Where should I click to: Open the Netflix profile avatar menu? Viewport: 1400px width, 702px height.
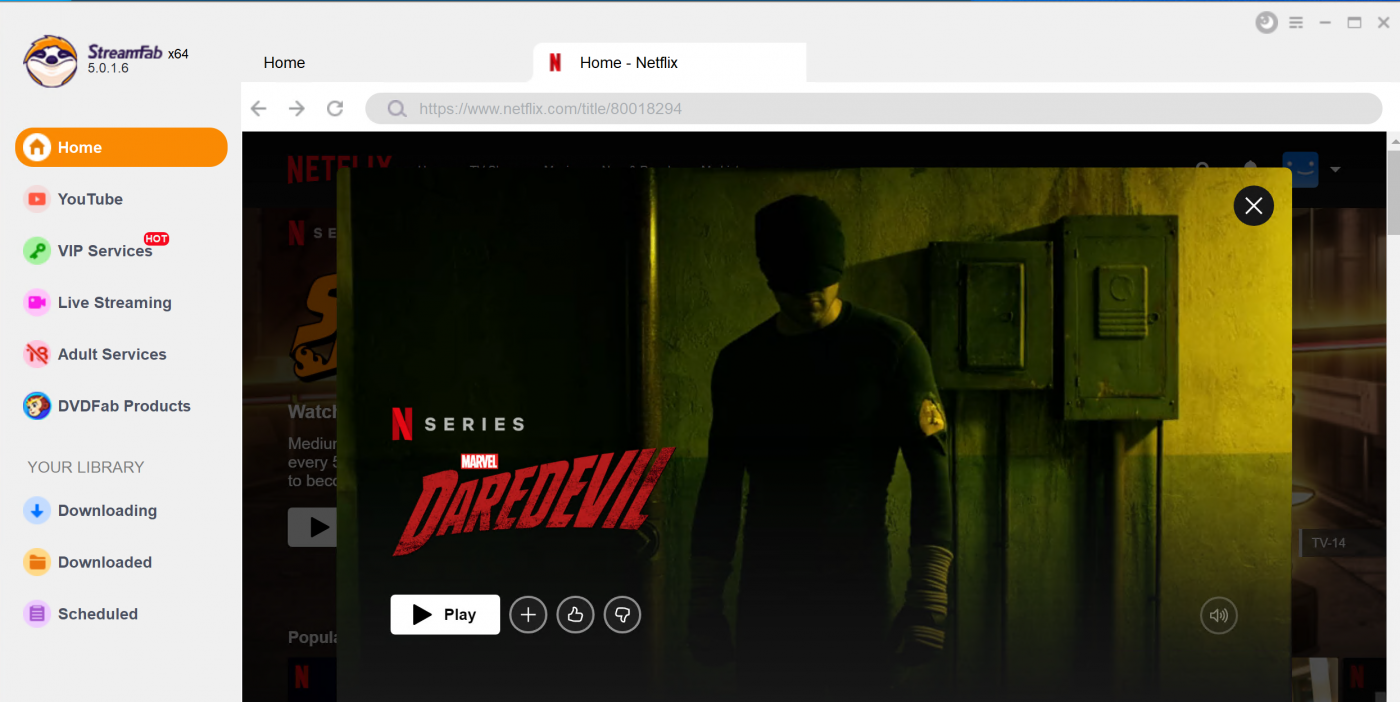(1300, 169)
